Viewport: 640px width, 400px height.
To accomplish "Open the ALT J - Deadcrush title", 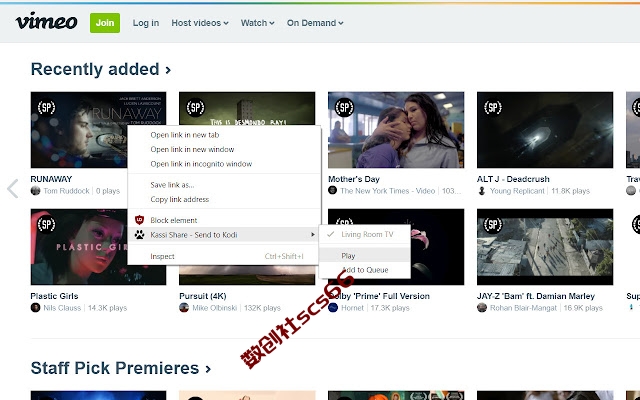I will click(513, 179).
